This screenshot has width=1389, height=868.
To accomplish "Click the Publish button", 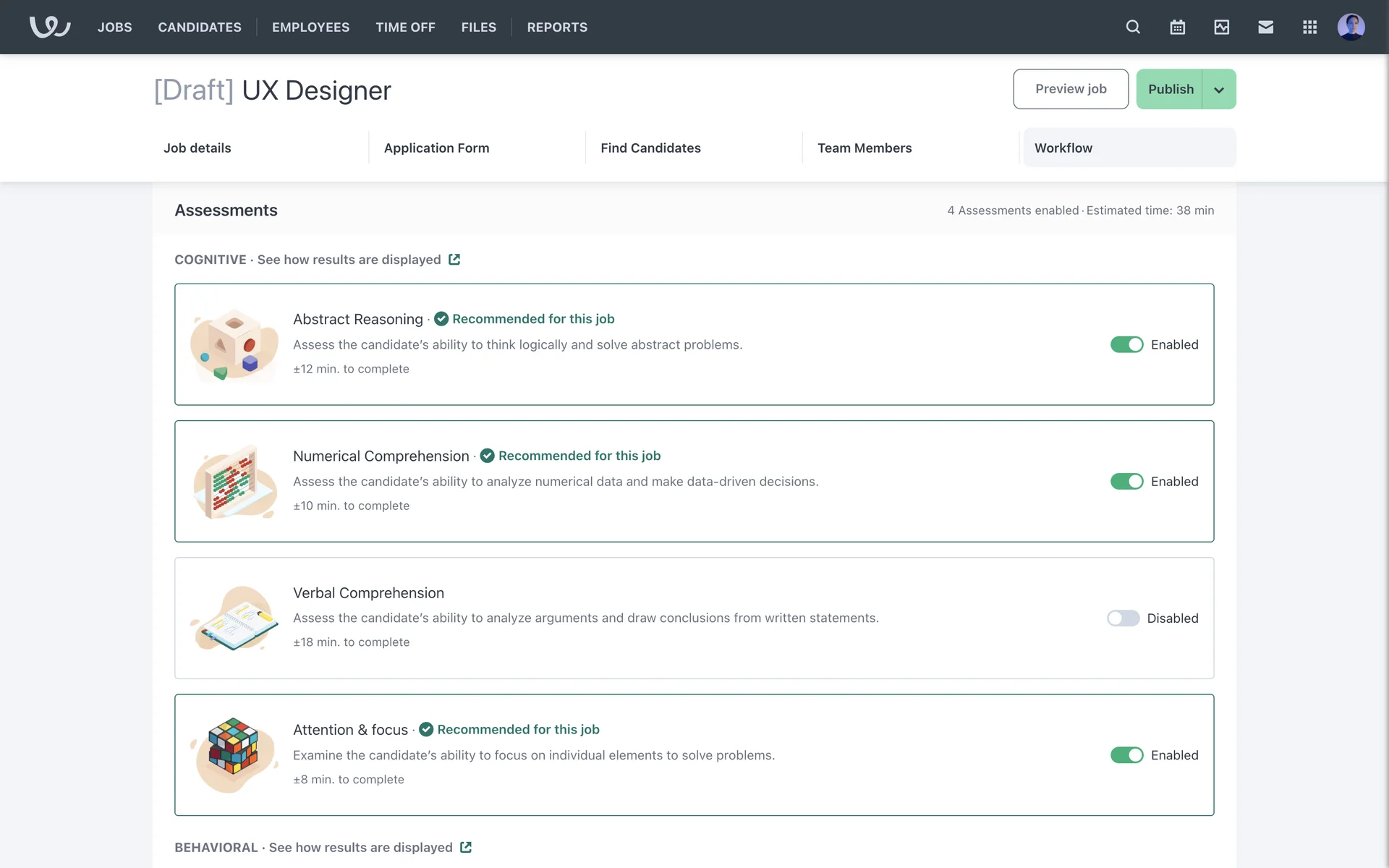I will coord(1170,89).
